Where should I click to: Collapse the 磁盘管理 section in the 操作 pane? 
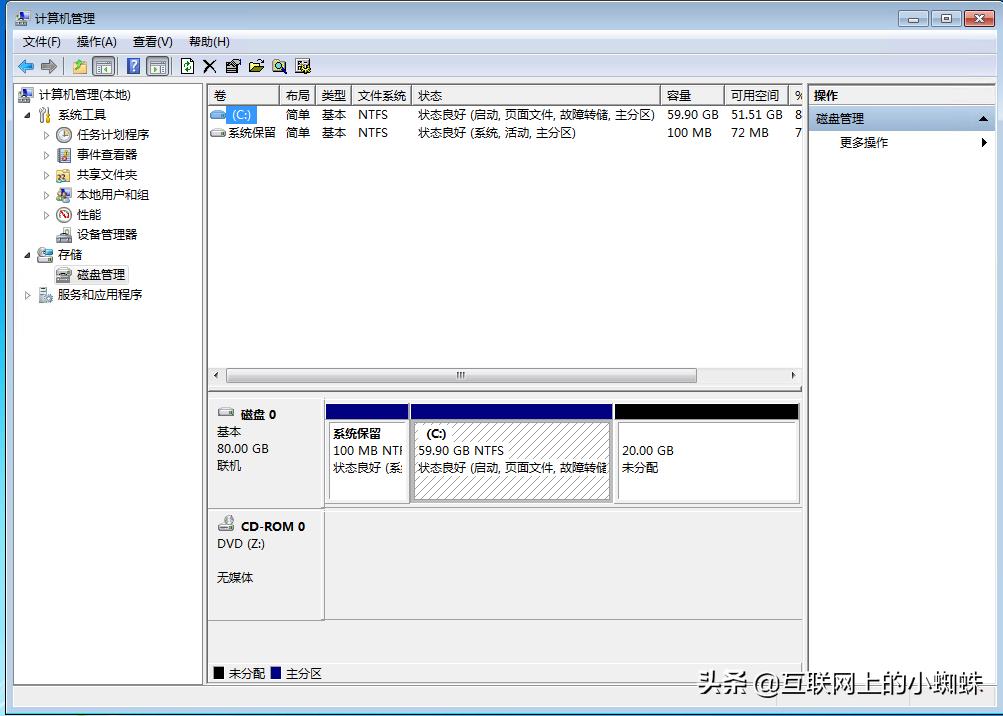click(983, 119)
